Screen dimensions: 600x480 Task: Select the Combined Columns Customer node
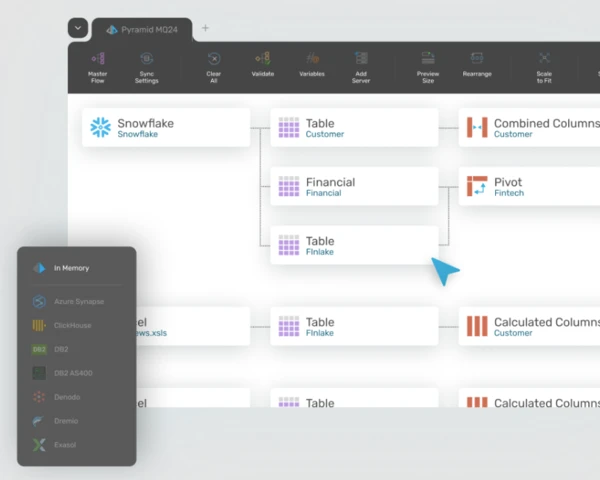pos(529,127)
